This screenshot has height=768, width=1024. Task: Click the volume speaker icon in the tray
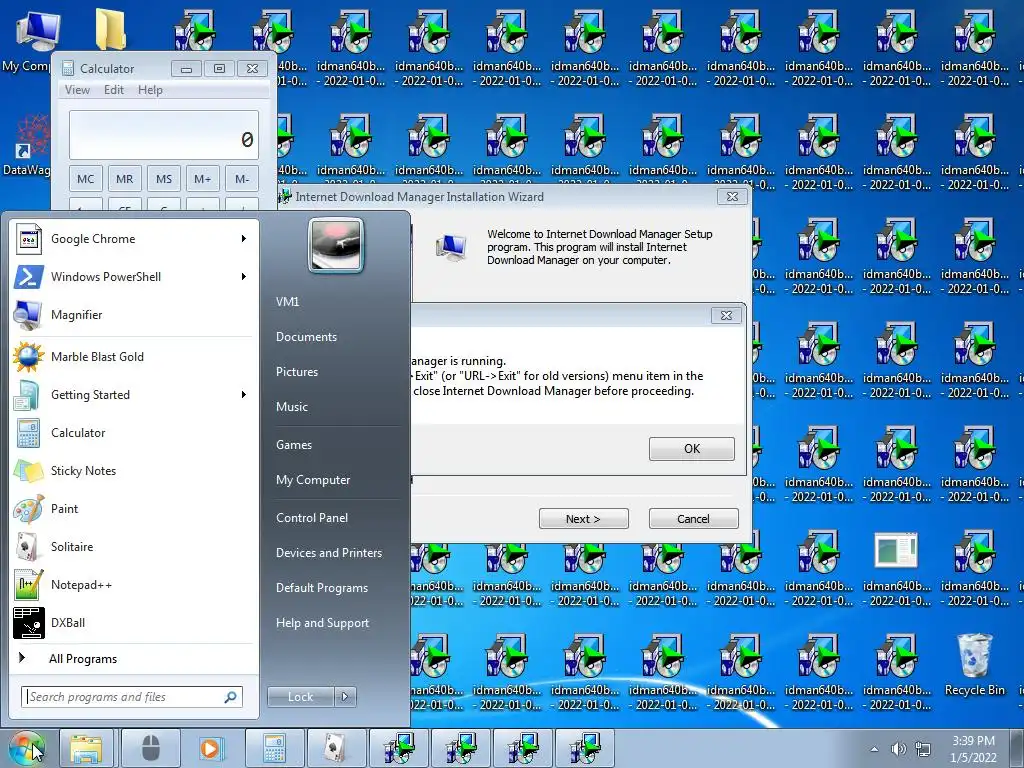899,749
